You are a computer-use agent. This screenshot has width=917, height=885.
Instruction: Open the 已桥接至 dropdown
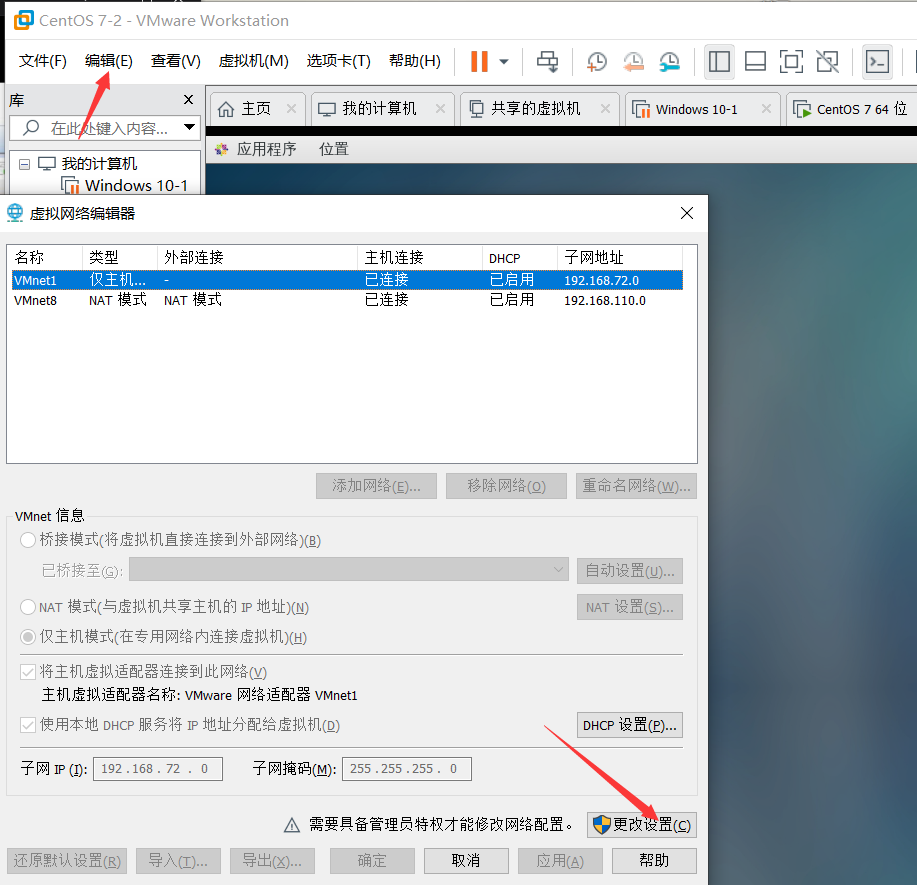[x=349, y=569]
